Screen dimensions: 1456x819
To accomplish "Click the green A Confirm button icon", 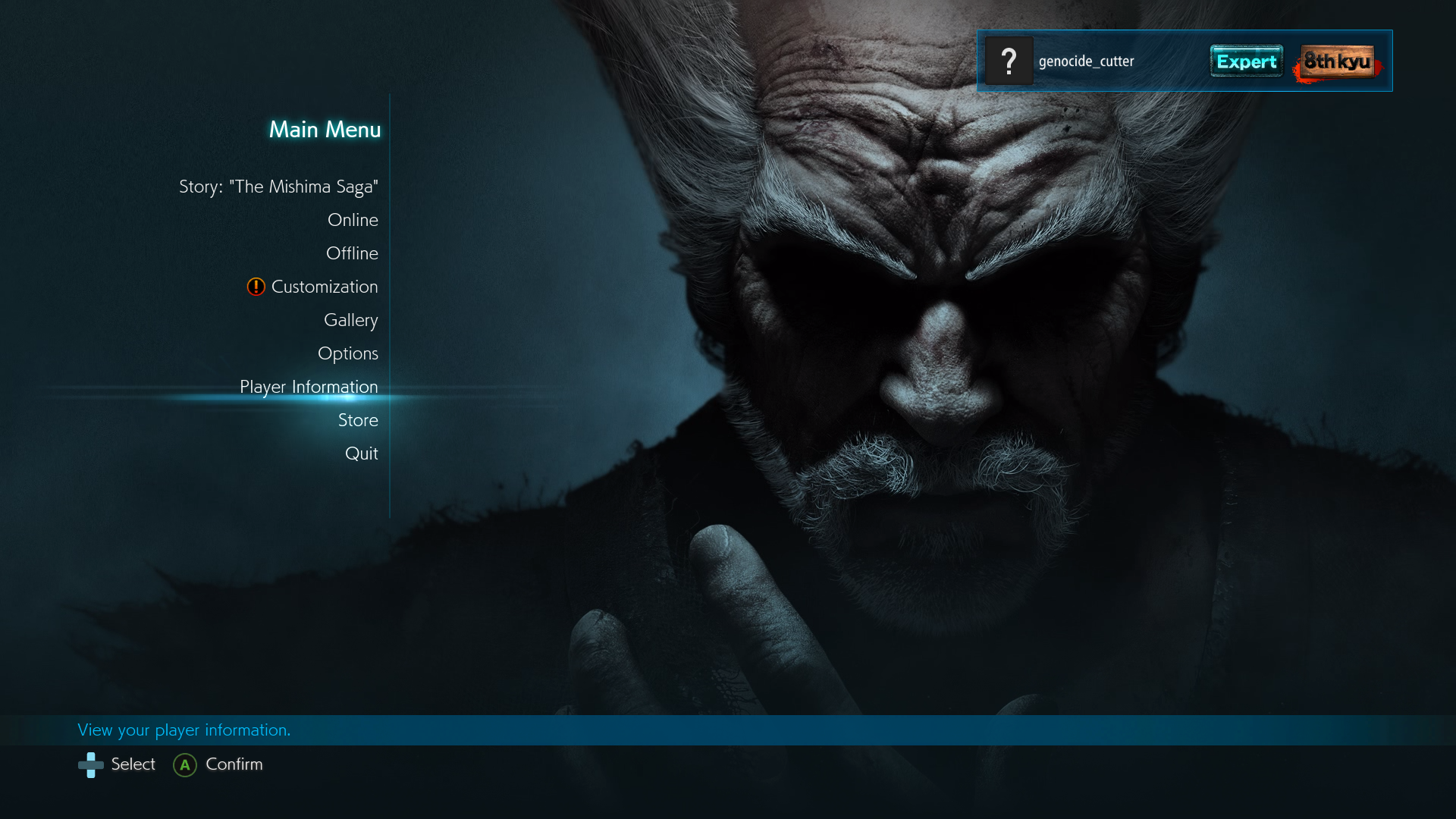I will tap(185, 765).
